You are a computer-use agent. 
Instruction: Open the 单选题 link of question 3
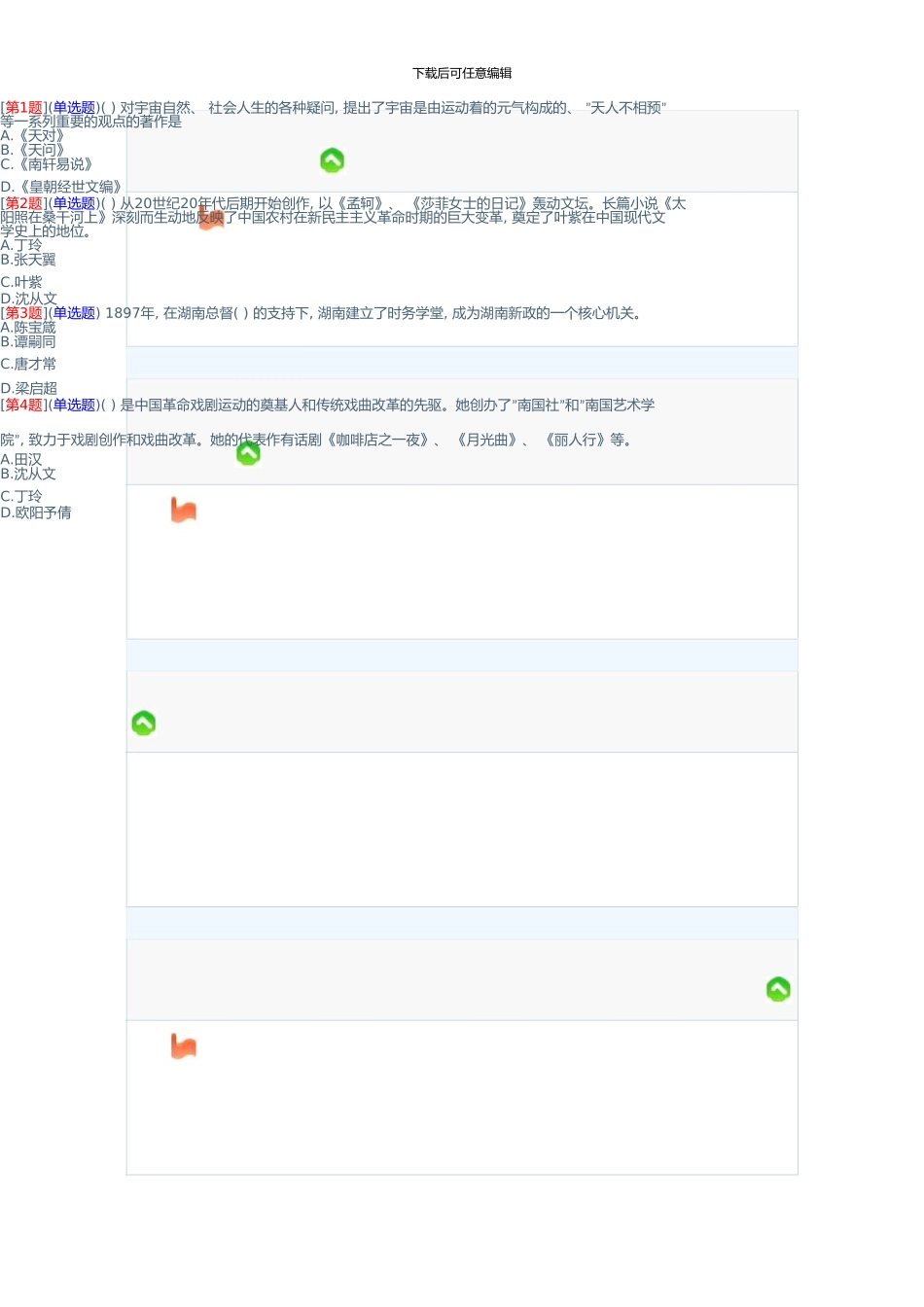point(74,313)
